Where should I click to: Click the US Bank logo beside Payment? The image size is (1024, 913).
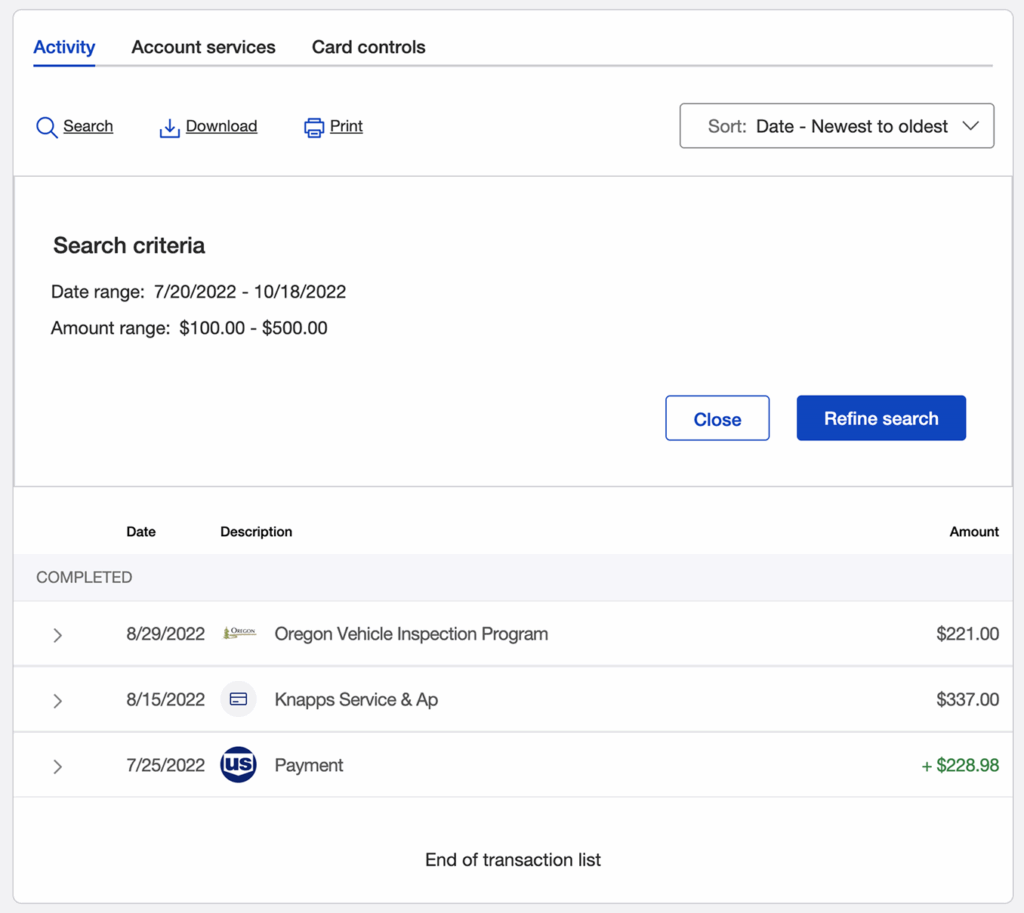238,765
